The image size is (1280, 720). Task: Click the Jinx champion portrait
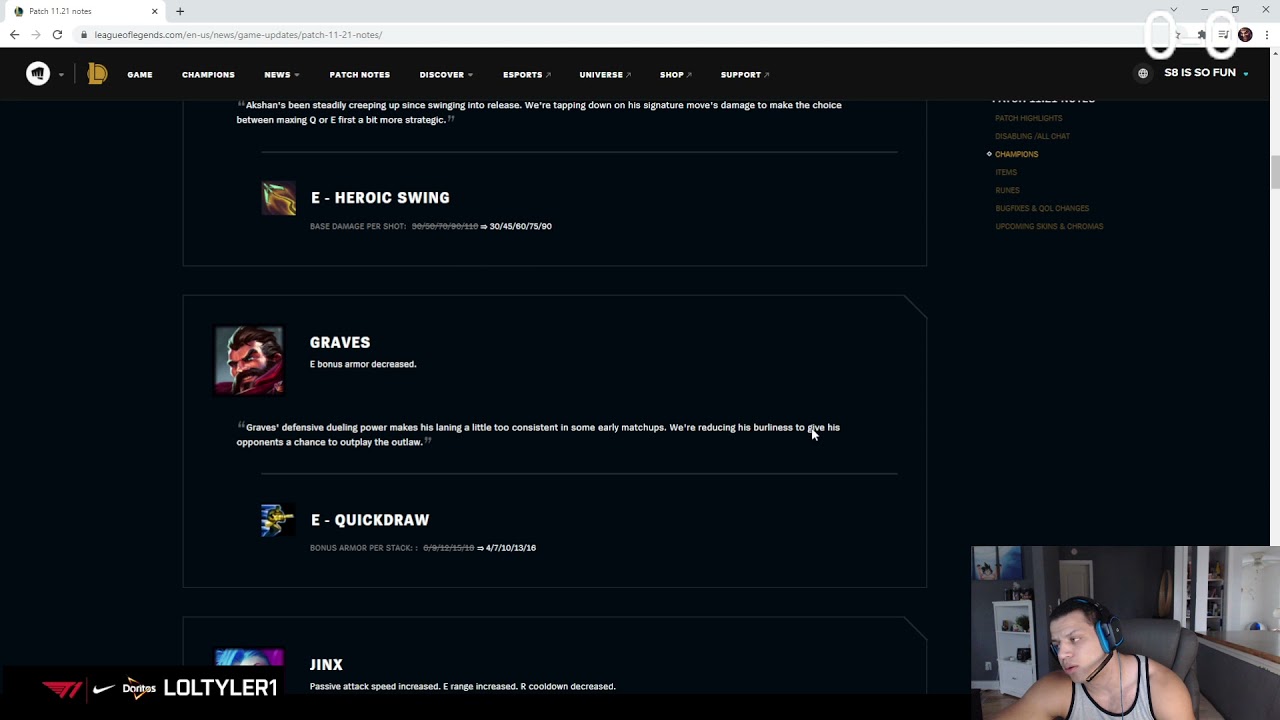[249, 657]
